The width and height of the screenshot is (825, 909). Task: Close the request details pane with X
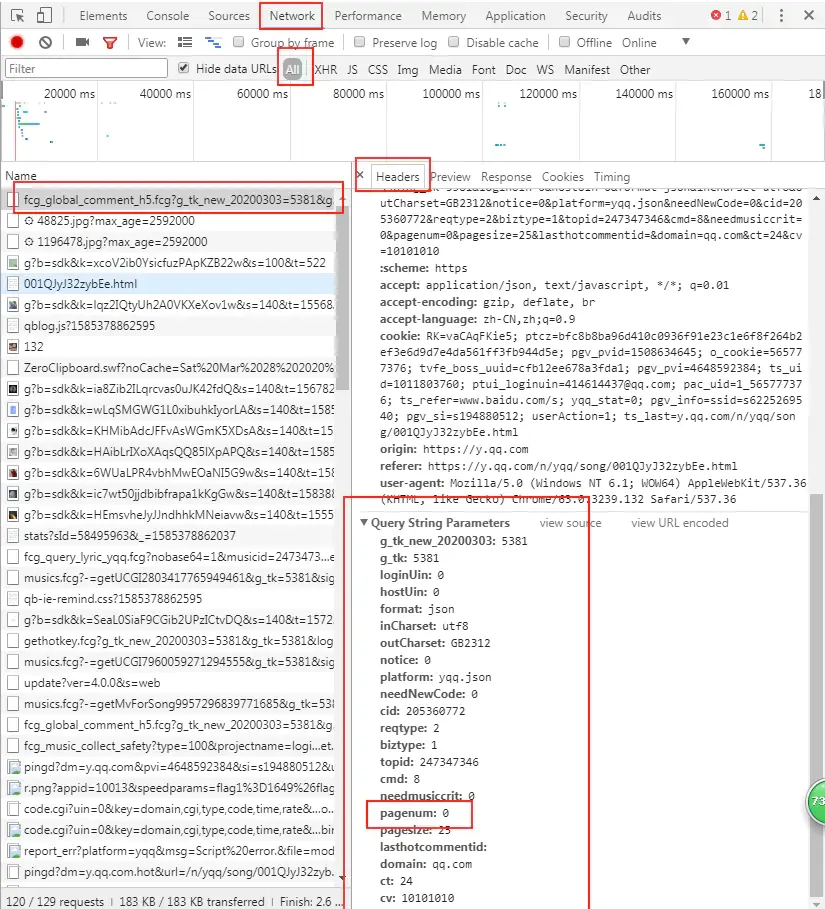(360, 174)
